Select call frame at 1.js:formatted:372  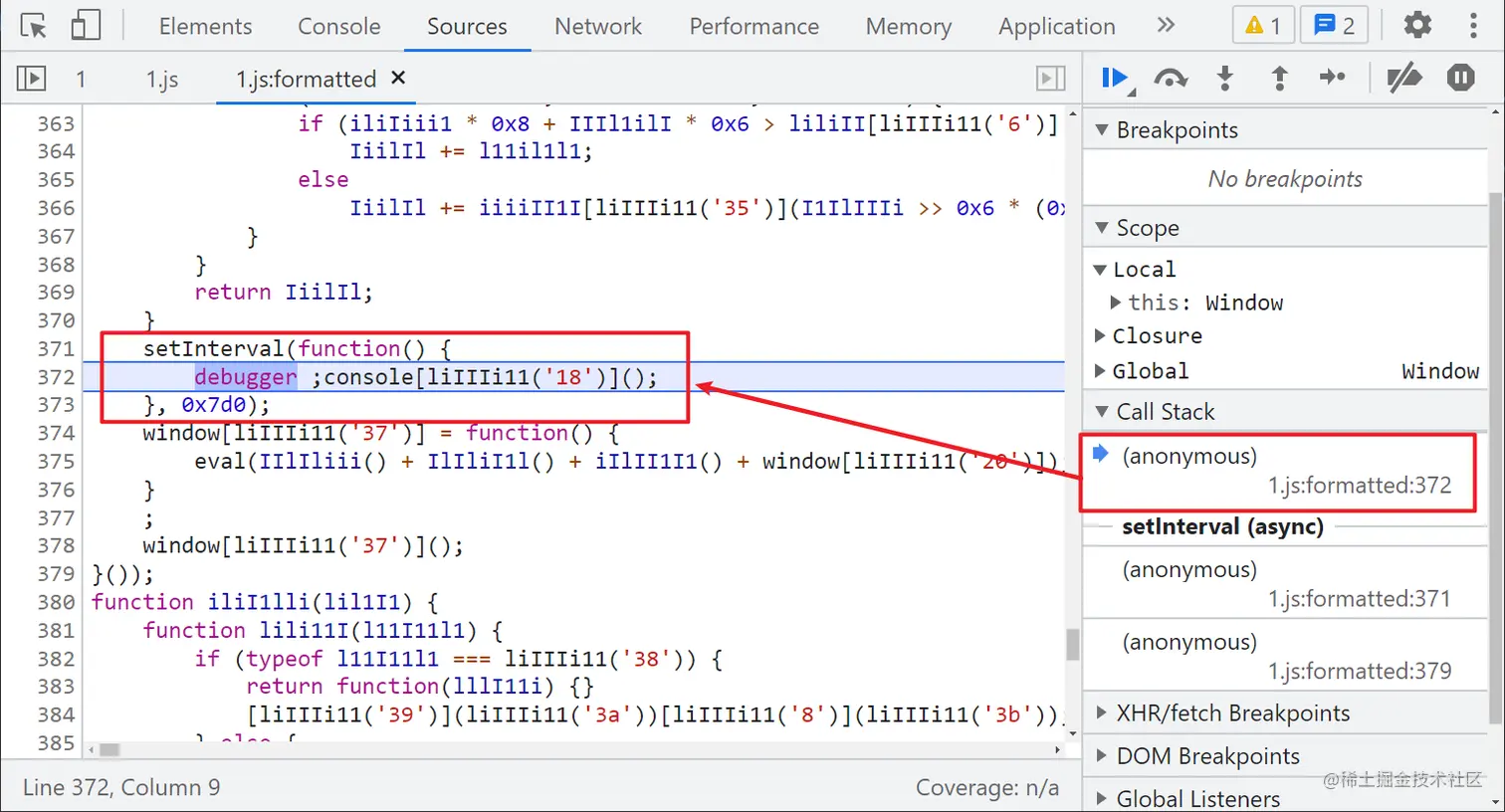1284,471
